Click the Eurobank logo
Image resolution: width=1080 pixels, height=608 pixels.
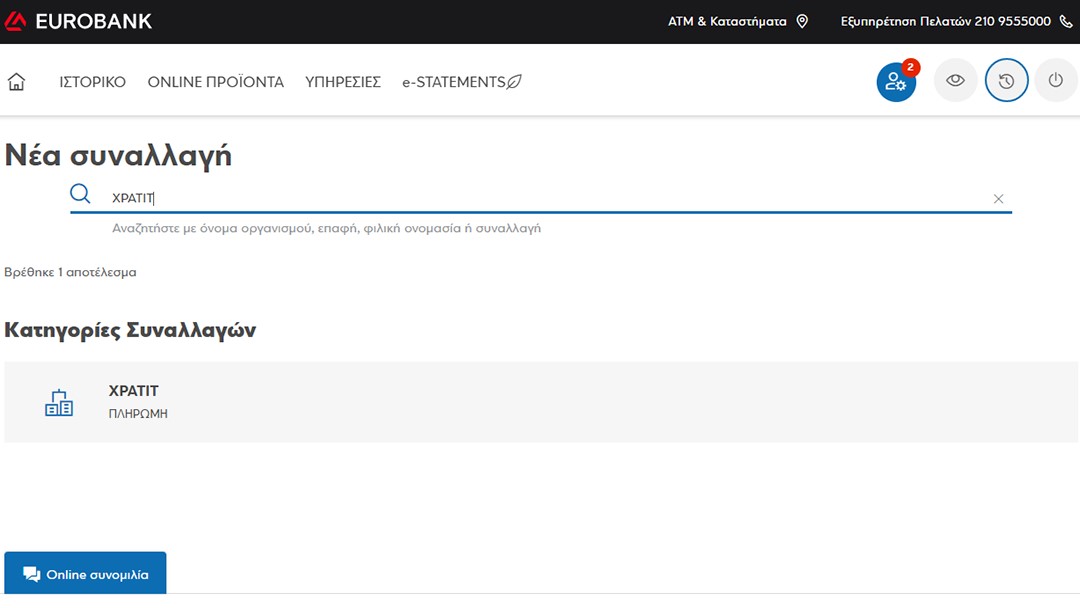point(78,21)
